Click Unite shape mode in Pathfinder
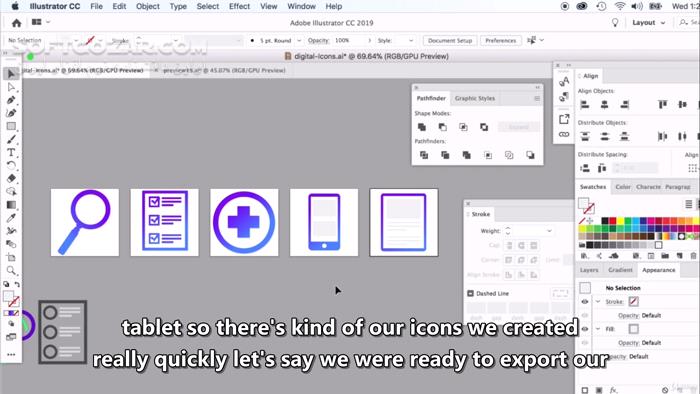Viewport: 700px width, 394px height. (x=421, y=127)
